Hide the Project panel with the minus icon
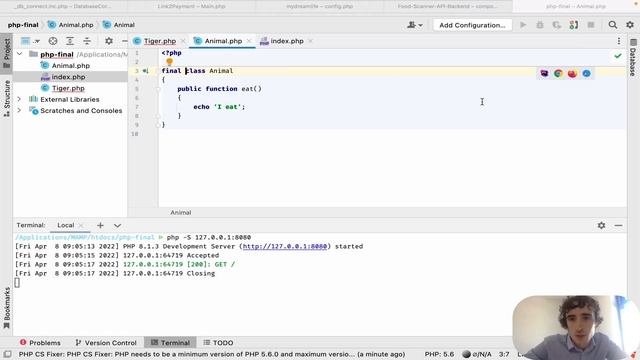Image resolution: width=640 pixels, height=360 pixels. point(124,41)
